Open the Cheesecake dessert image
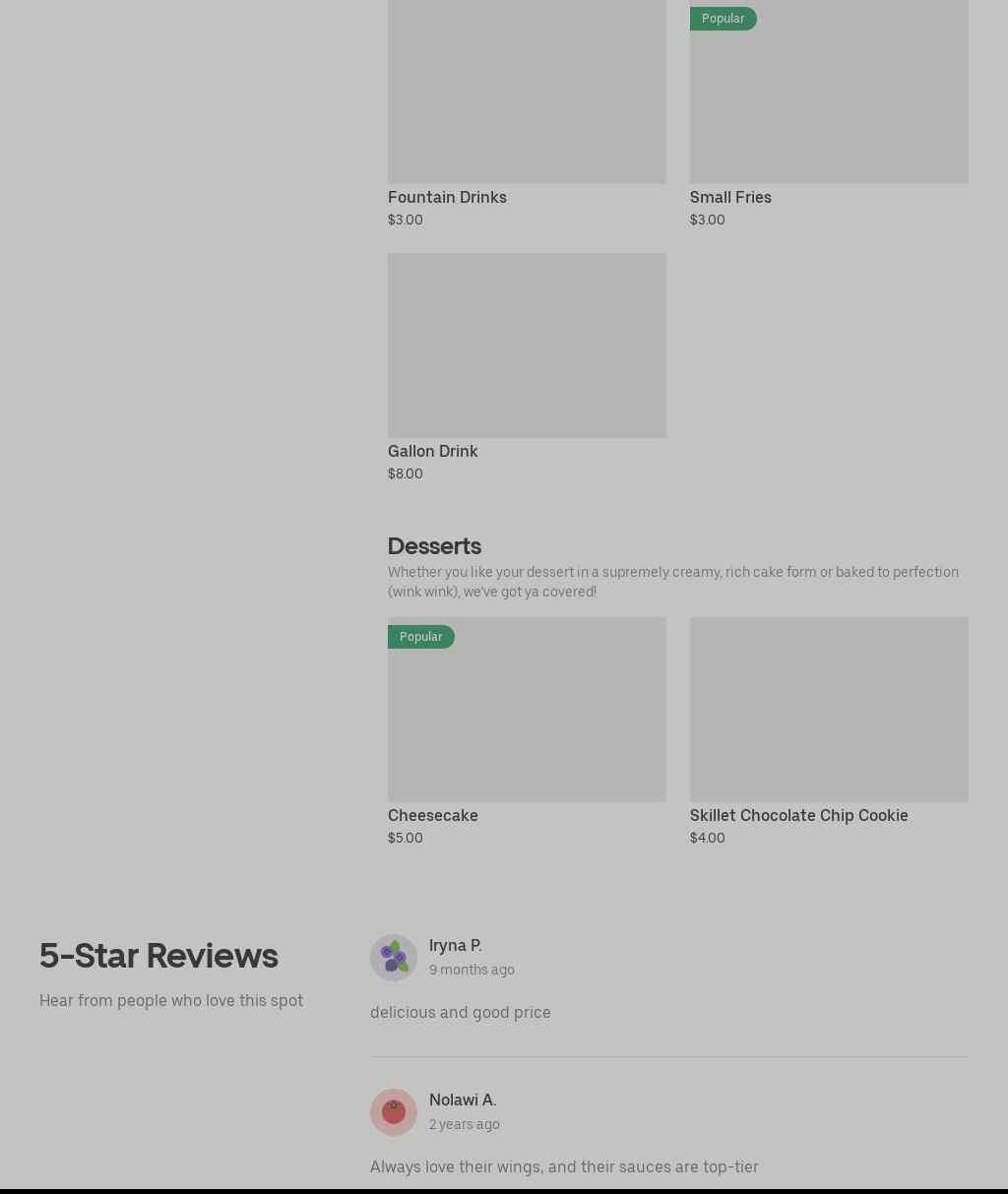Viewport: 1008px width, 1194px height. [527, 710]
